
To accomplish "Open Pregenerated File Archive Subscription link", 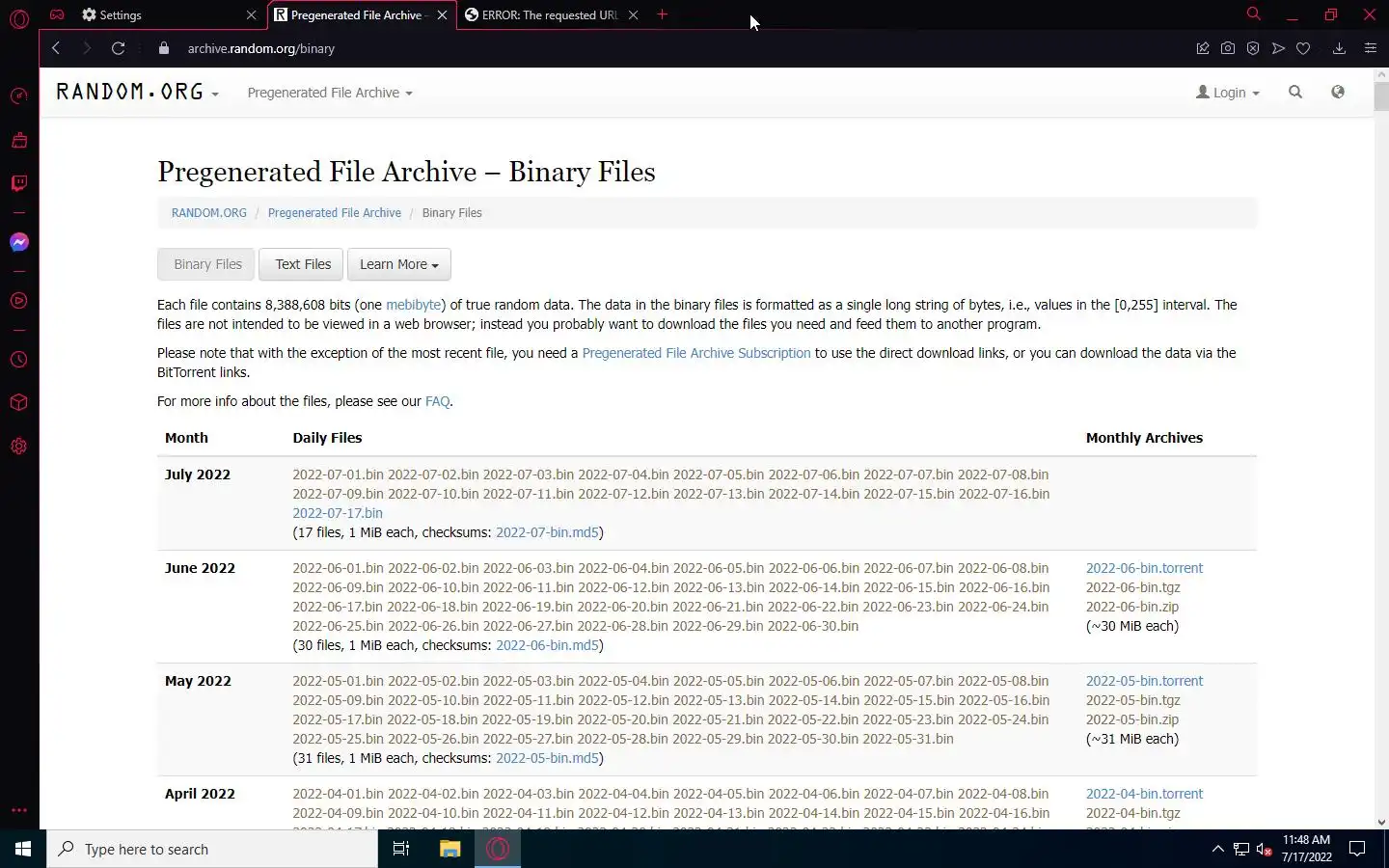I will coord(696,353).
